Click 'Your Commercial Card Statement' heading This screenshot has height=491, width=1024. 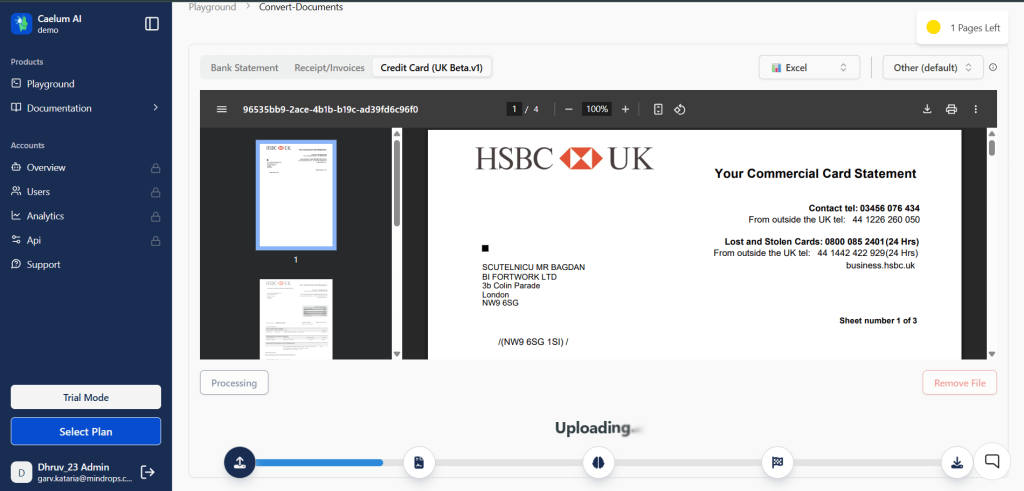(x=815, y=174)
